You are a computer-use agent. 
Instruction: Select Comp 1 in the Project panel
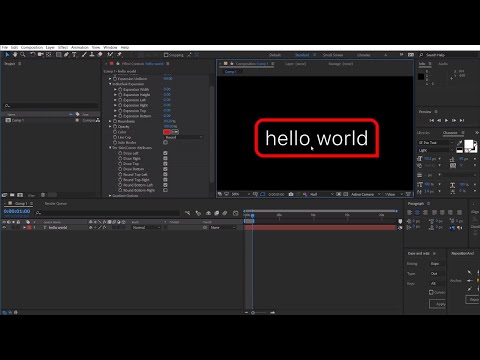click(x=18, y=120)
